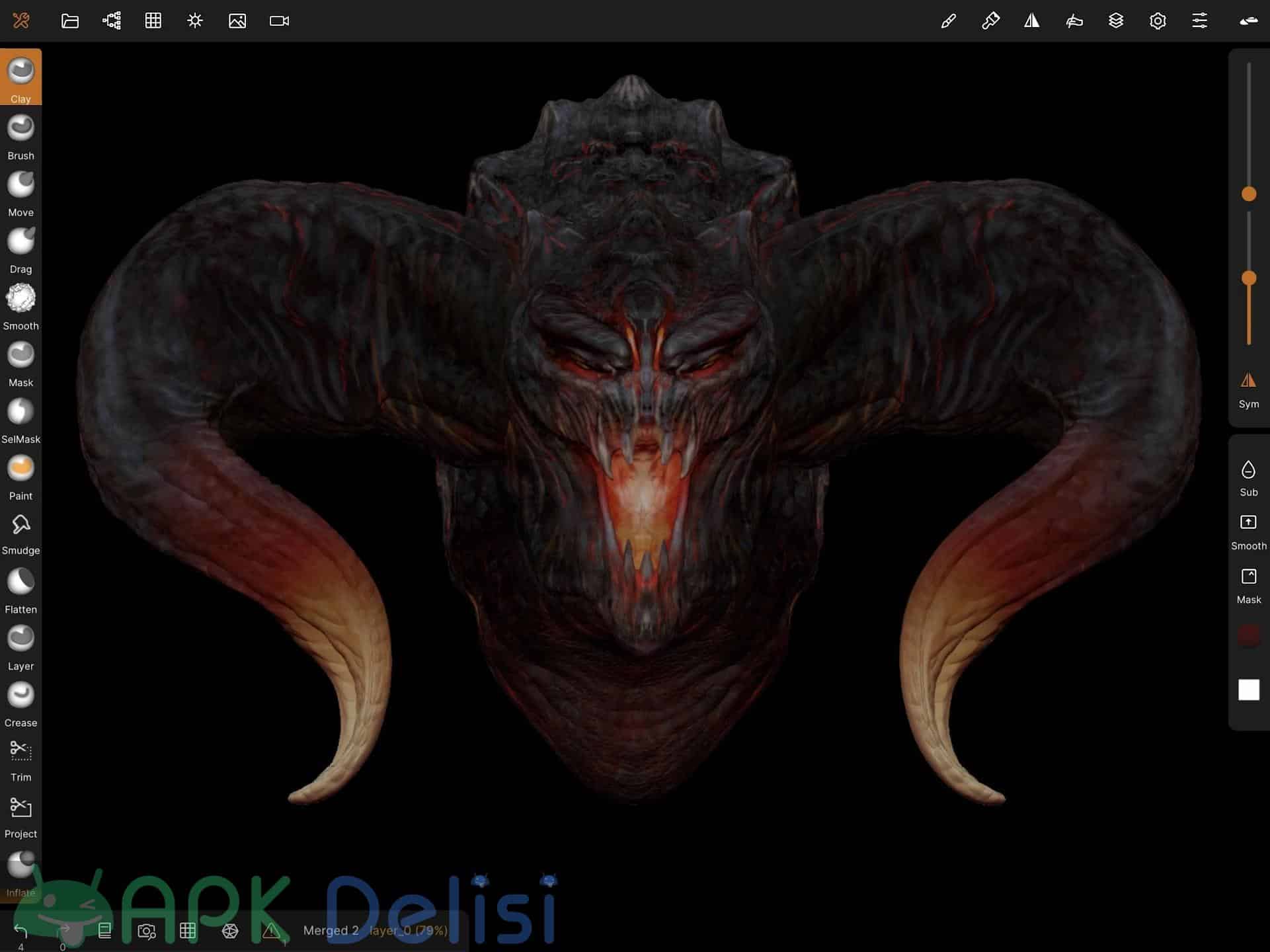The width and height of the screenshot is (1270, 952).
Task: Select the Move tool
Action: click(x=20, y=193)
